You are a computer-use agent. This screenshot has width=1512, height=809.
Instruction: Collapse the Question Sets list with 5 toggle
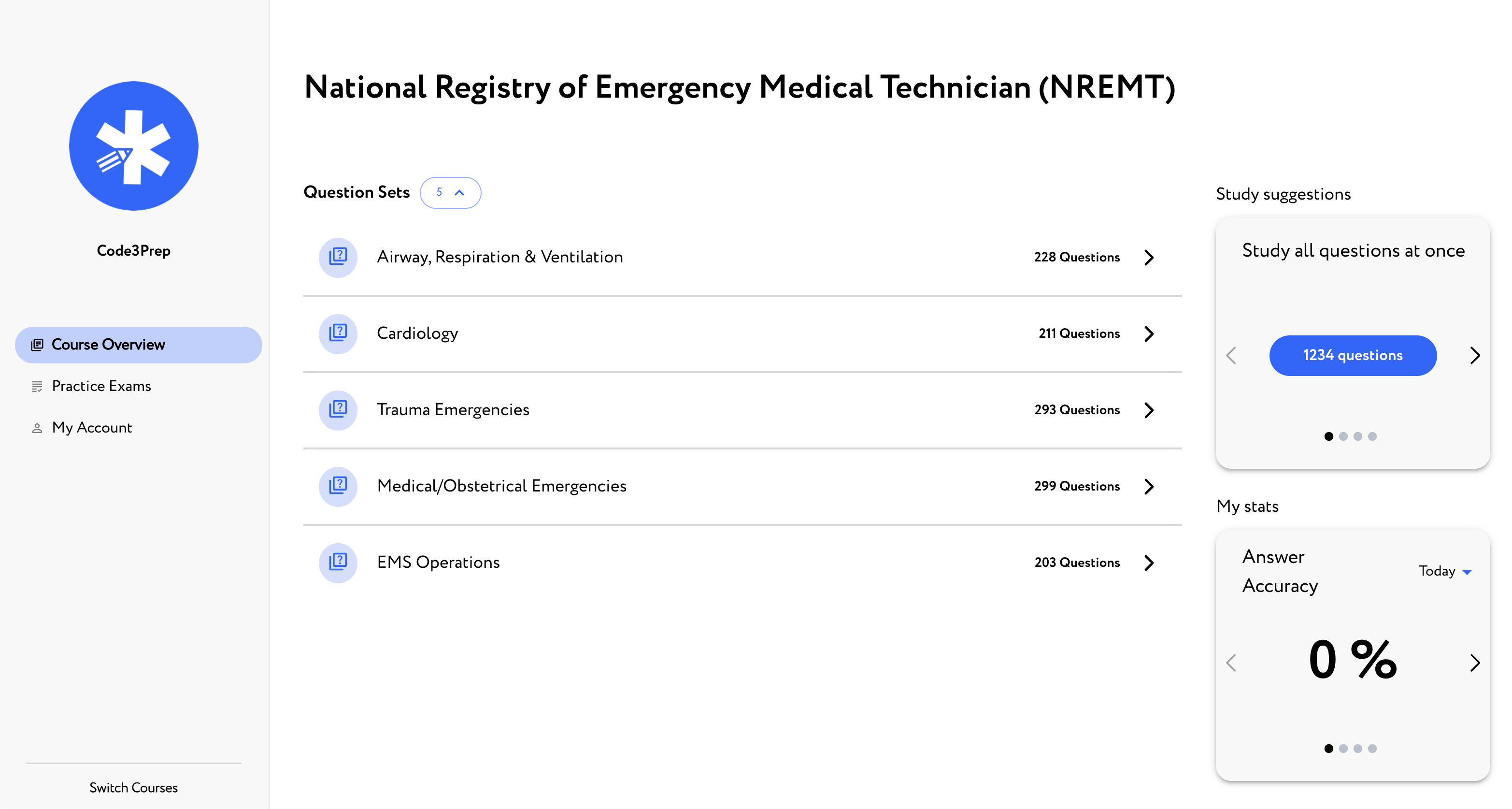tap(450, 192)
